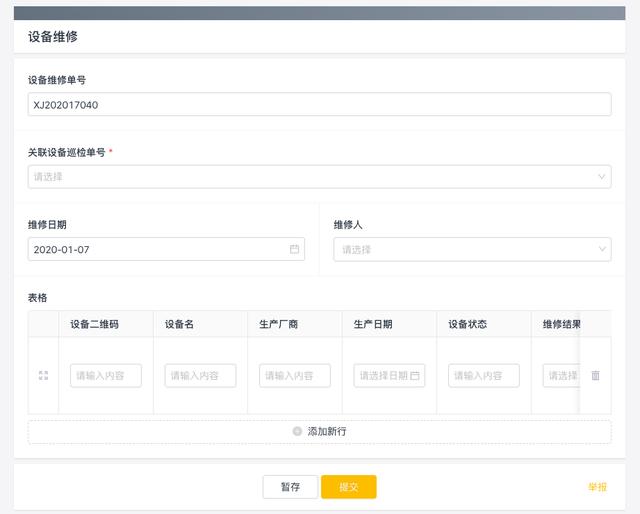Viewport: 640px width, 514px height.
Task: Click the expand icon on the table row
Action: pos(43,375)
